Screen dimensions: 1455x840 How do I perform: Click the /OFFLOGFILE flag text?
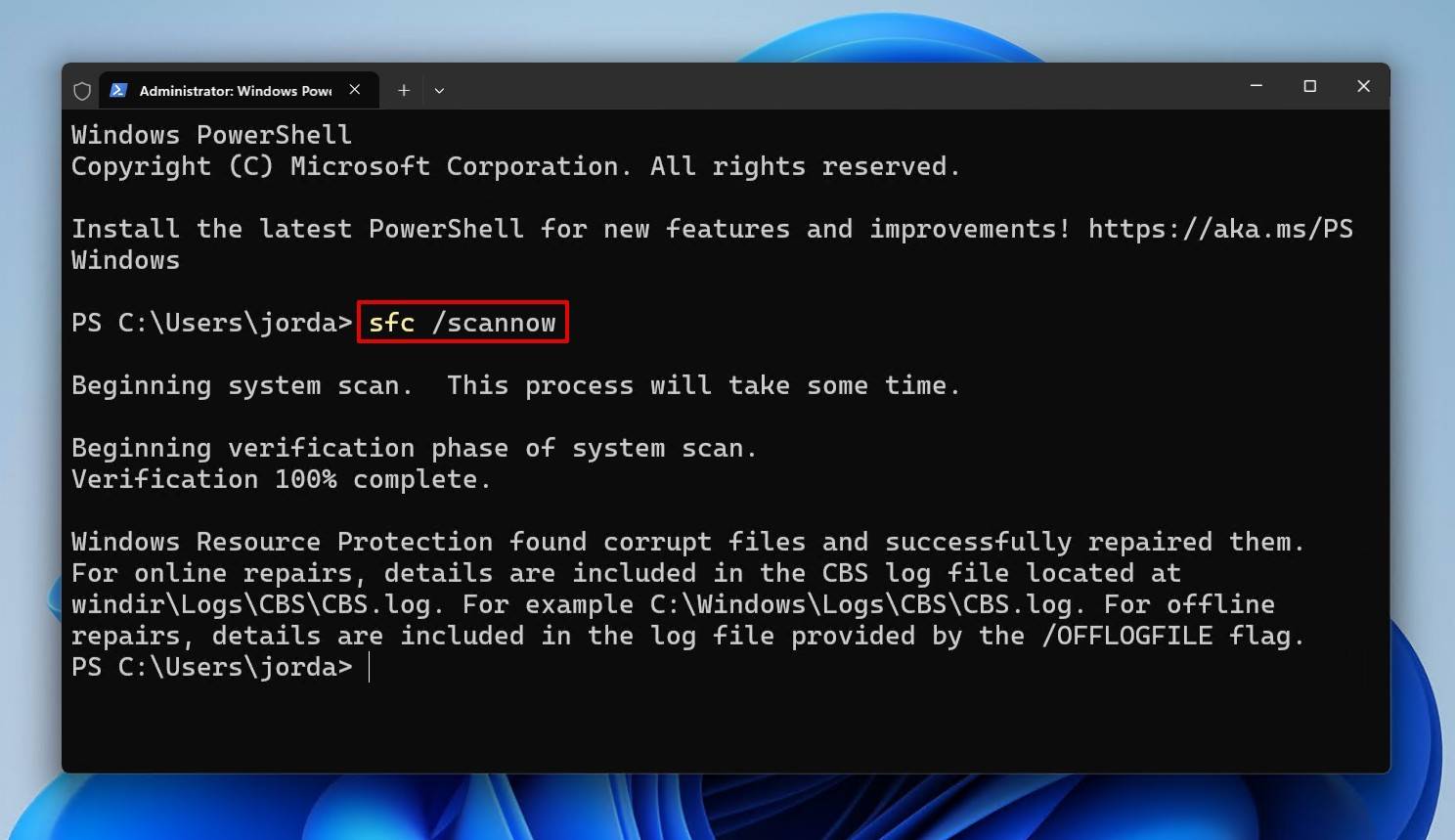(1126, 636)
